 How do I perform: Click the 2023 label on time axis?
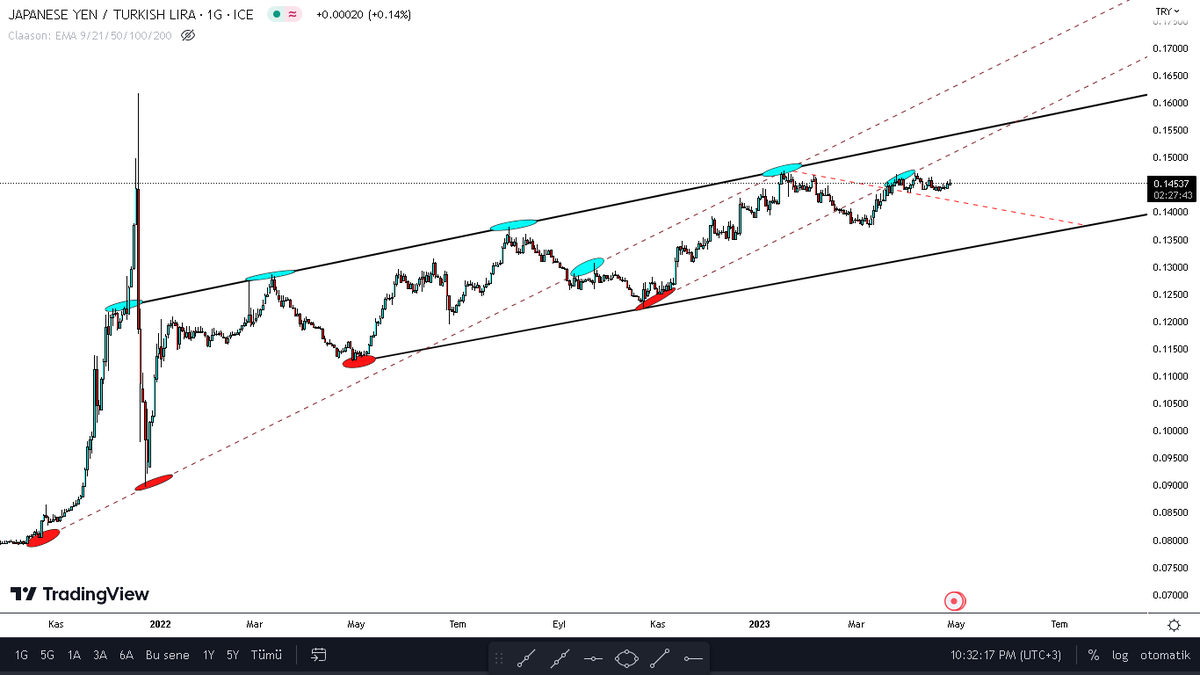point(759,624)
